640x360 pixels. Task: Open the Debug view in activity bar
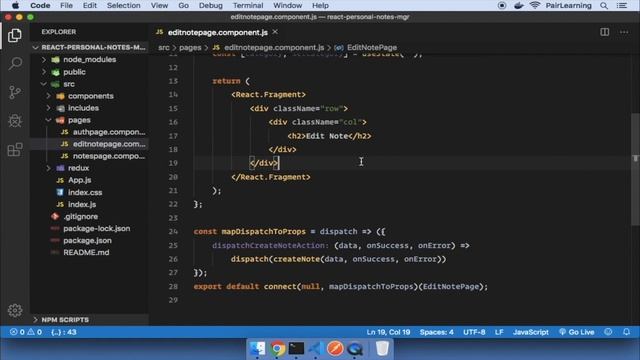15,121
